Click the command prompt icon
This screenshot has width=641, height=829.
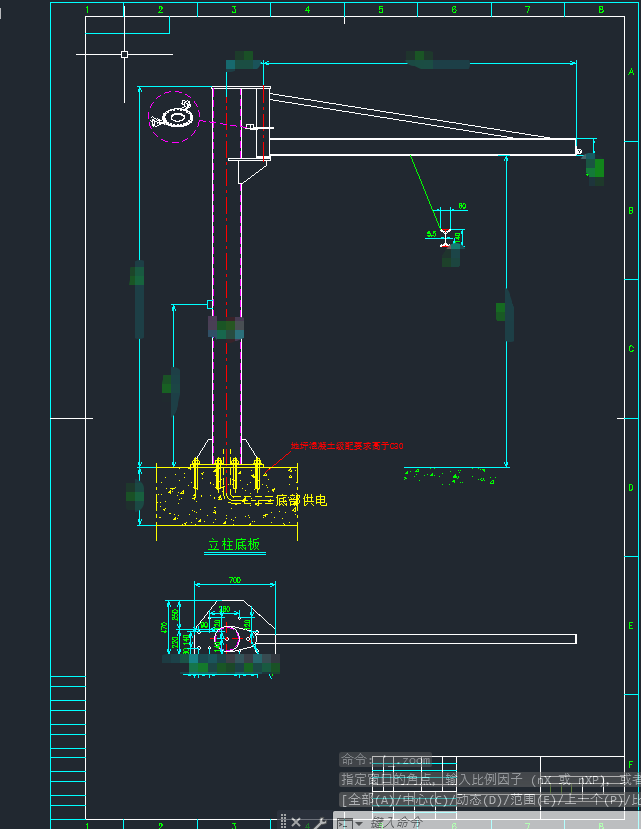click(x=344, y=823)
